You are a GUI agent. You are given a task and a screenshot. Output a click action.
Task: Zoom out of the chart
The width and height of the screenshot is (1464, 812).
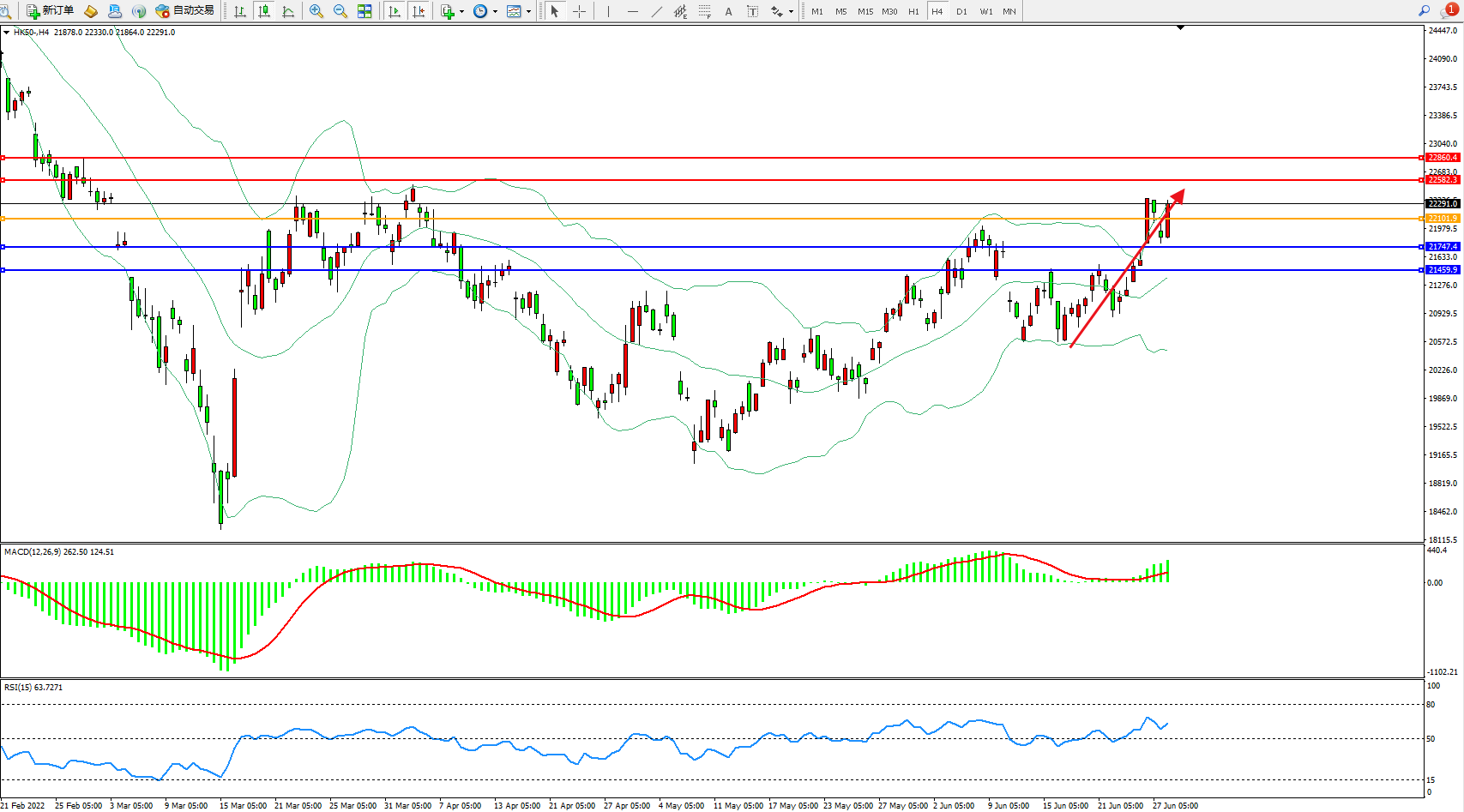tap(340, 11)
